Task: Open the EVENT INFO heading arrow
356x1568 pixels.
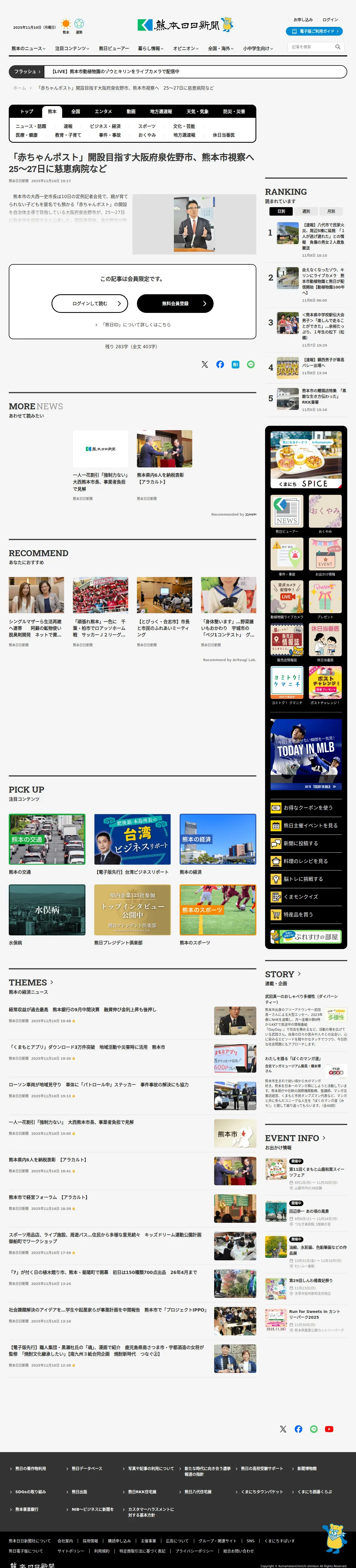Action: [x=324, y=1138]
